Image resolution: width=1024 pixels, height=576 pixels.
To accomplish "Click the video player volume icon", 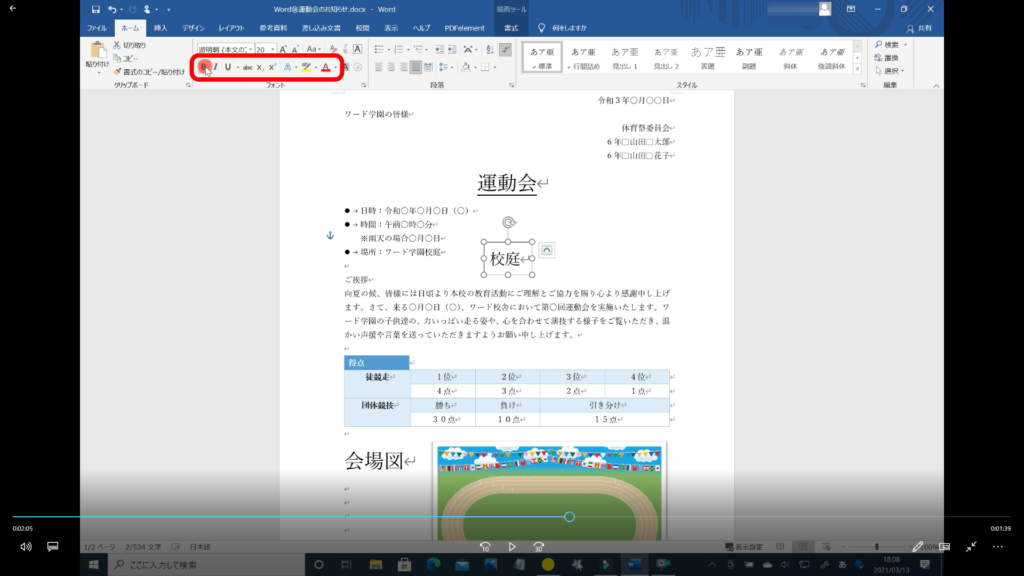I will (26, 547).
